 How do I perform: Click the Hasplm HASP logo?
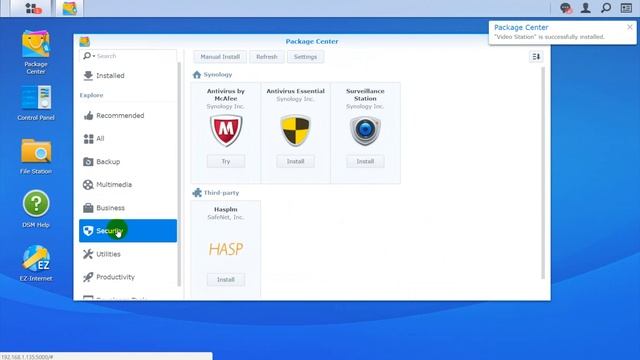226,249
